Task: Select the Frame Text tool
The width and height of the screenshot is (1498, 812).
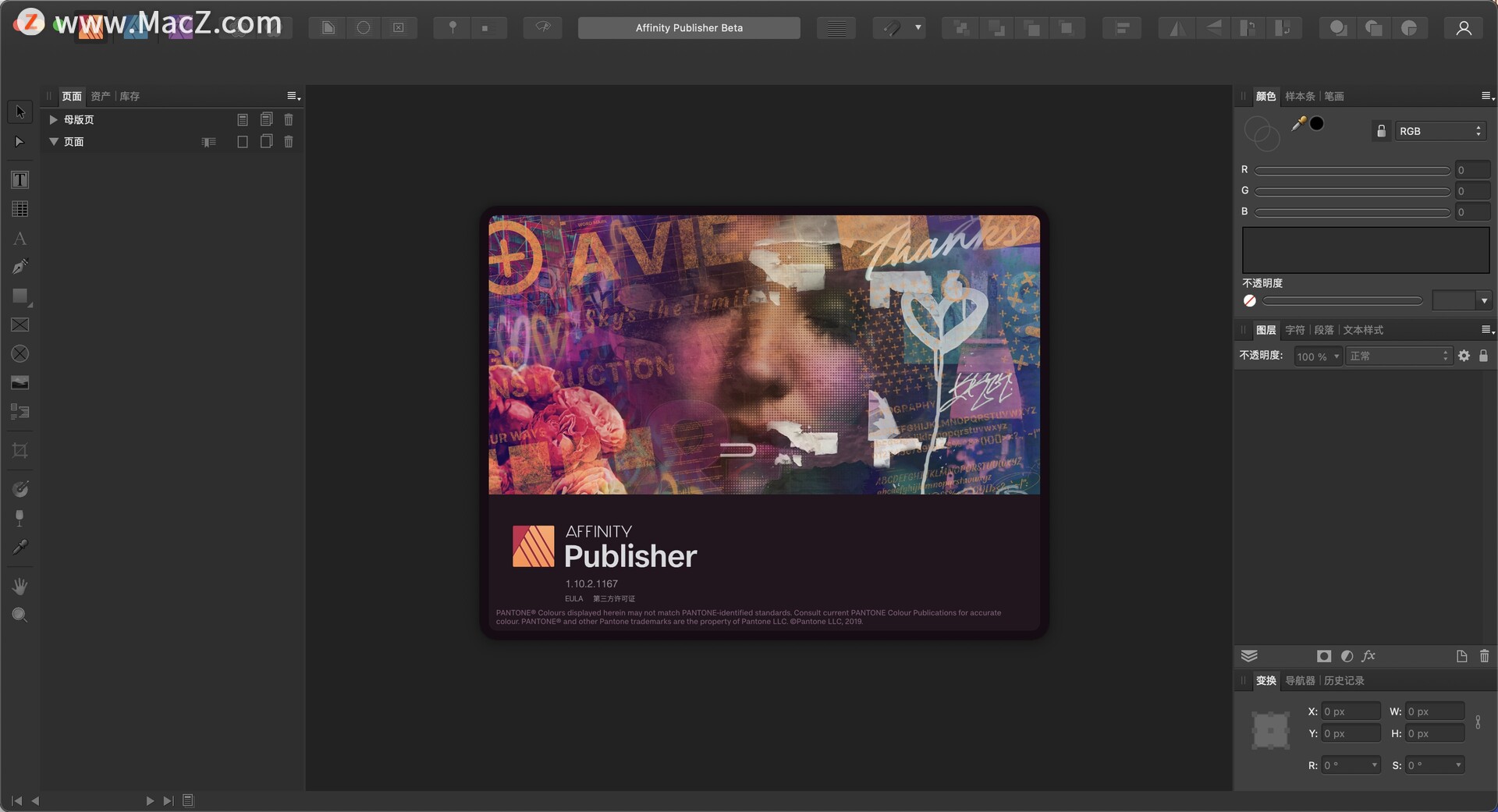Action: (20, 180)
